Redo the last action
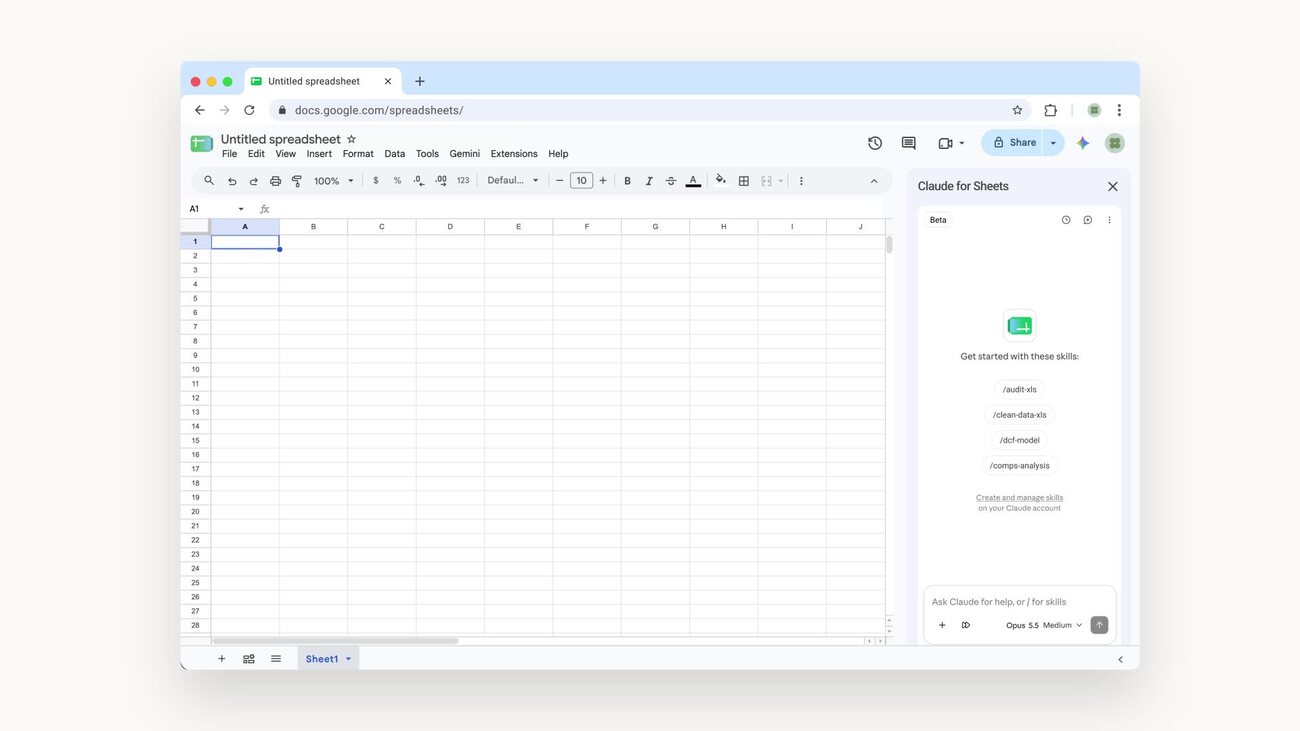 (254, 181)
